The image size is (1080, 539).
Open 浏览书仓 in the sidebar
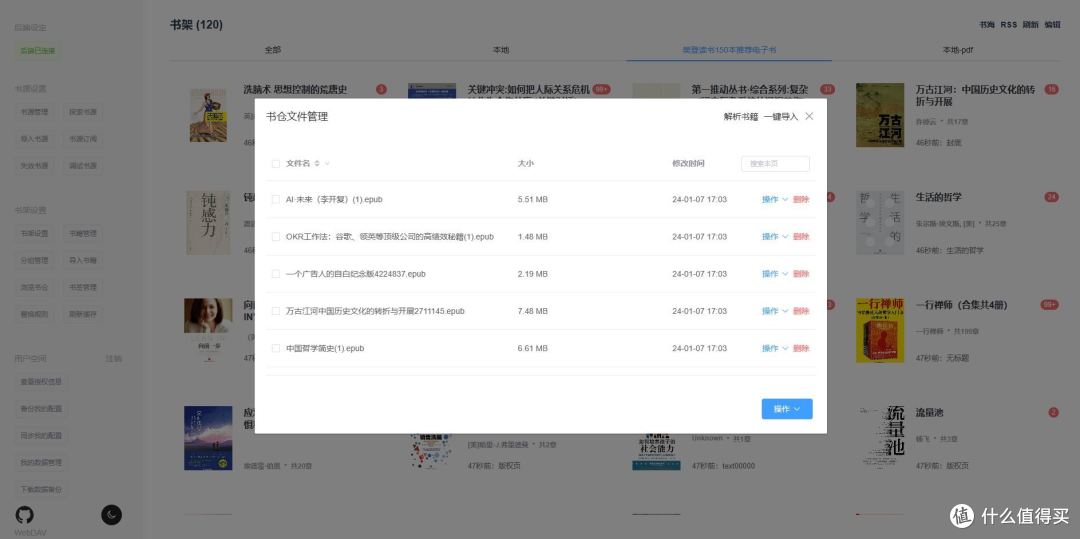click(34, 287)
